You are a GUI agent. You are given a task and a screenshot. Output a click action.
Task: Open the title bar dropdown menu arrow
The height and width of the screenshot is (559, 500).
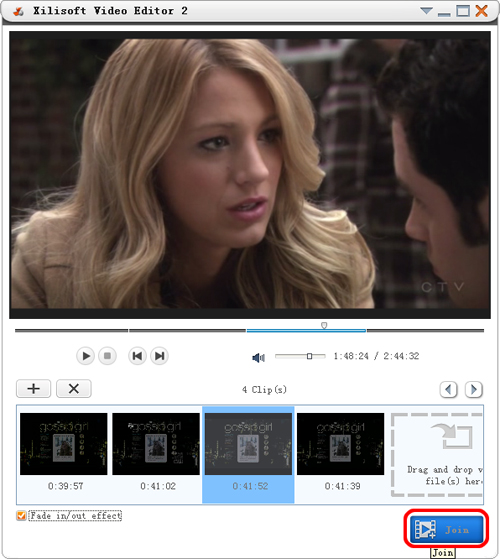click(x=426, y=11)
